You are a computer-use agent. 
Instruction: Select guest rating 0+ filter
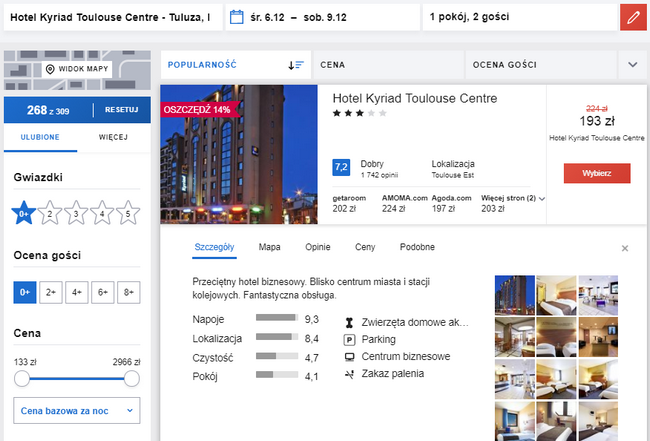25,292
